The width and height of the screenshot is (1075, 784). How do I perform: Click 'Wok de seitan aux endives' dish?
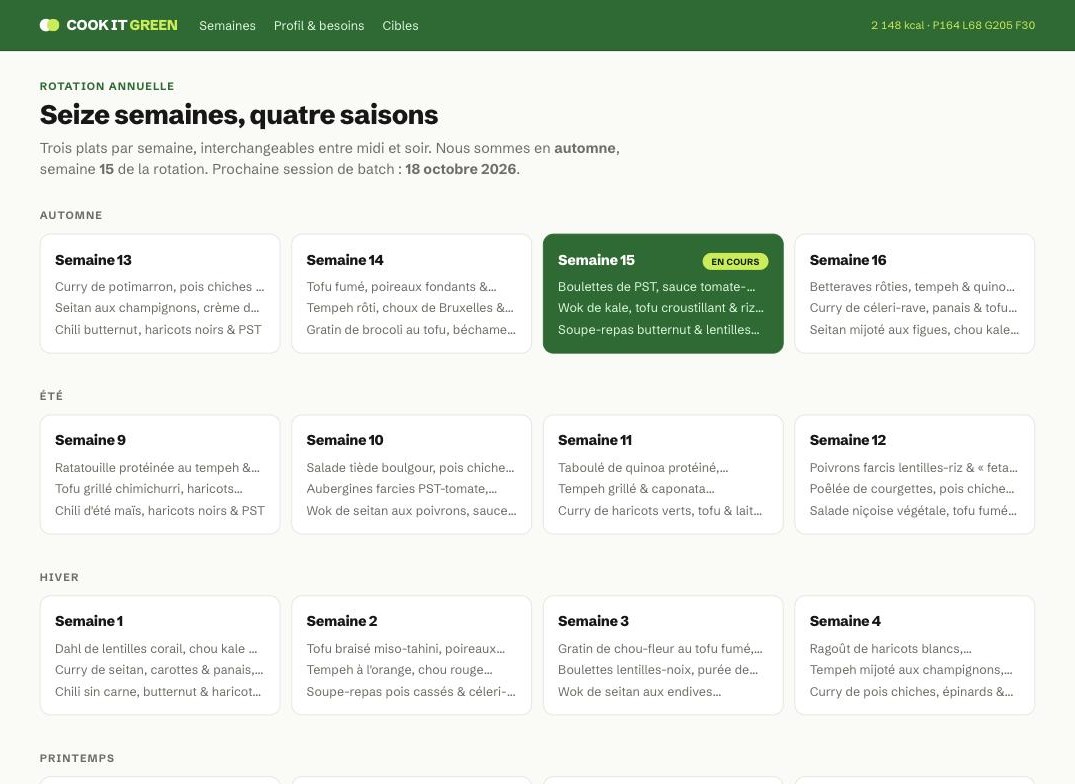click(640, 691)
